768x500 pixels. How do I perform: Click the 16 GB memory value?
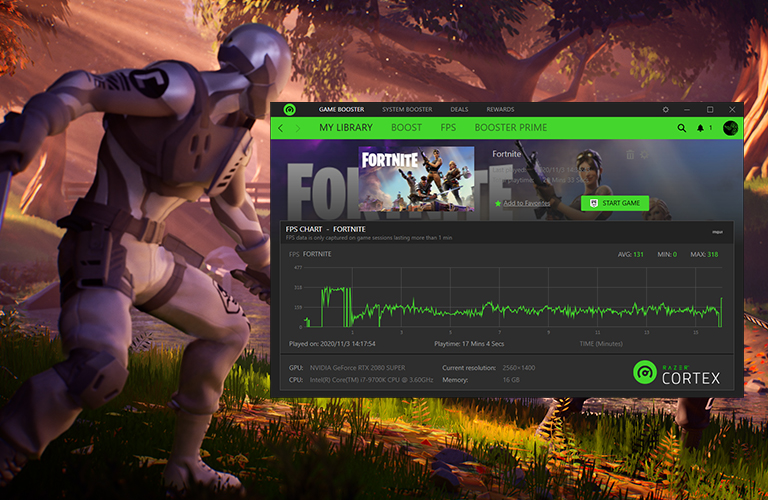click(x=511, y=380)
